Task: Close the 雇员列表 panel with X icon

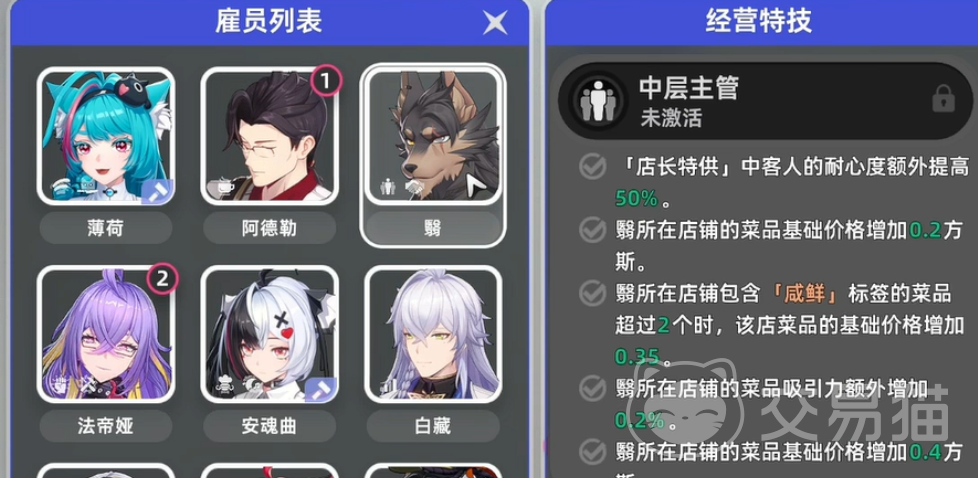Action: 495,22
